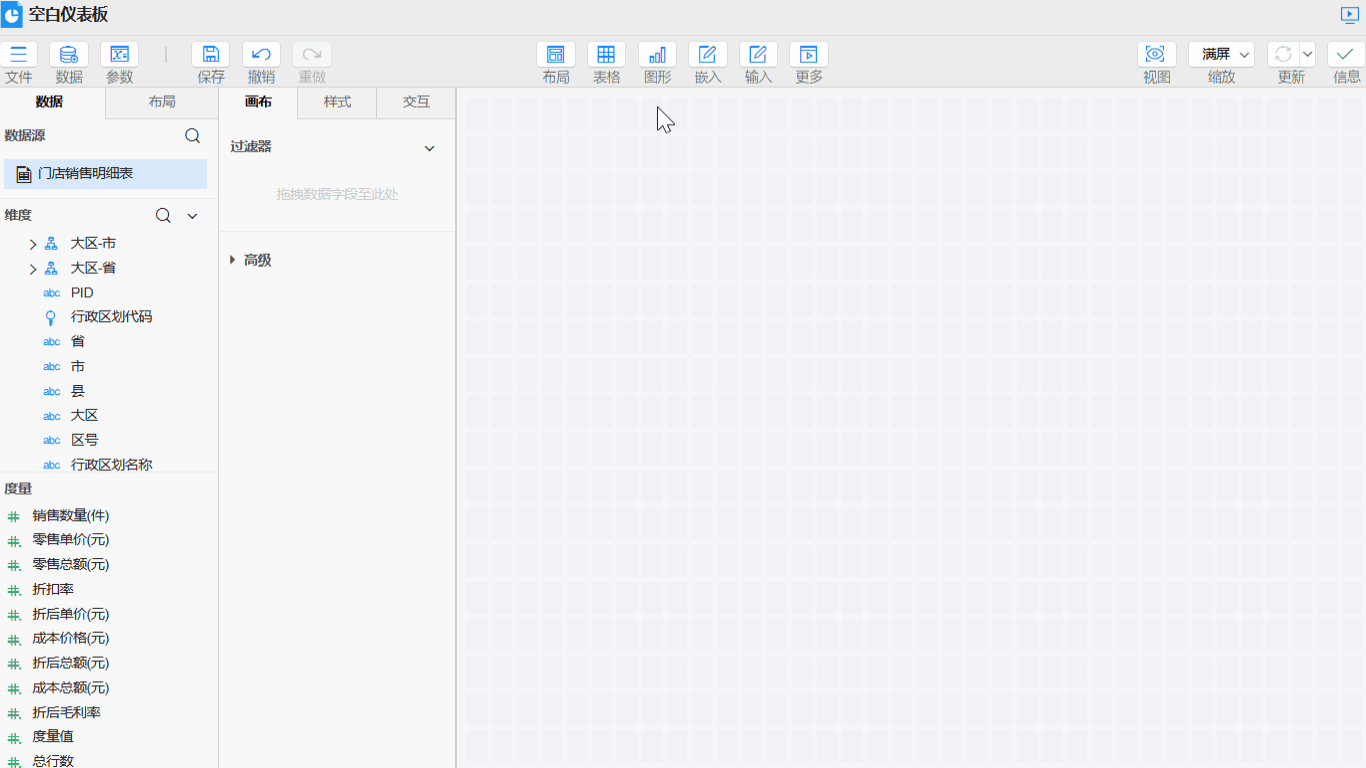Select the 折后毛利率 measure field
The width and height of the screenshot is (1366, 768).
[66, 712]
